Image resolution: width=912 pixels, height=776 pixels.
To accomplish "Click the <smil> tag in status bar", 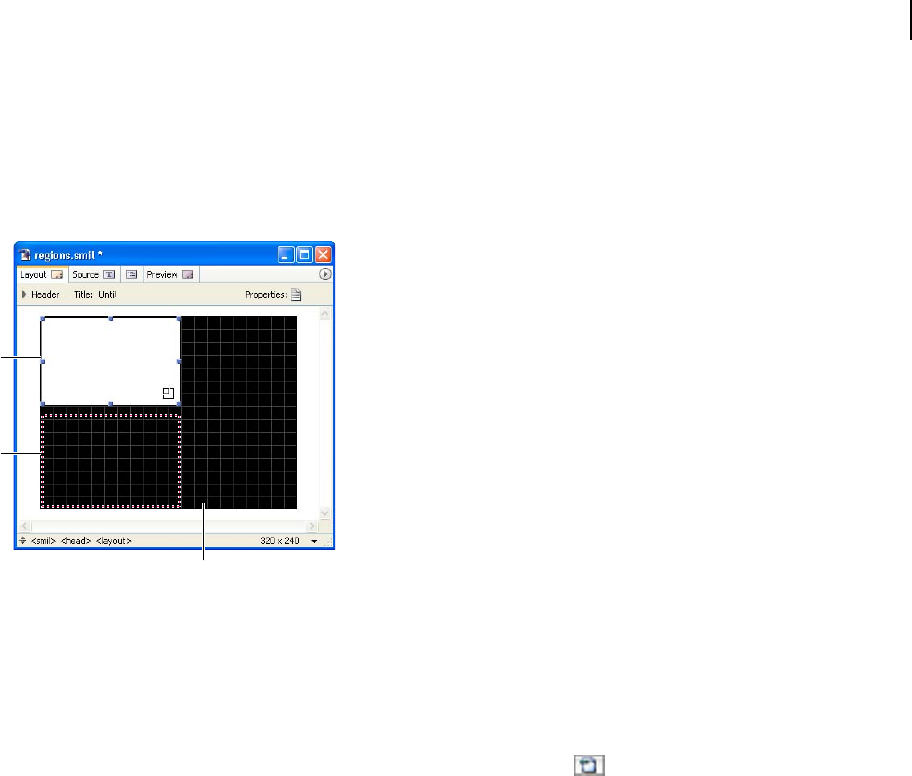I will 43,541.
